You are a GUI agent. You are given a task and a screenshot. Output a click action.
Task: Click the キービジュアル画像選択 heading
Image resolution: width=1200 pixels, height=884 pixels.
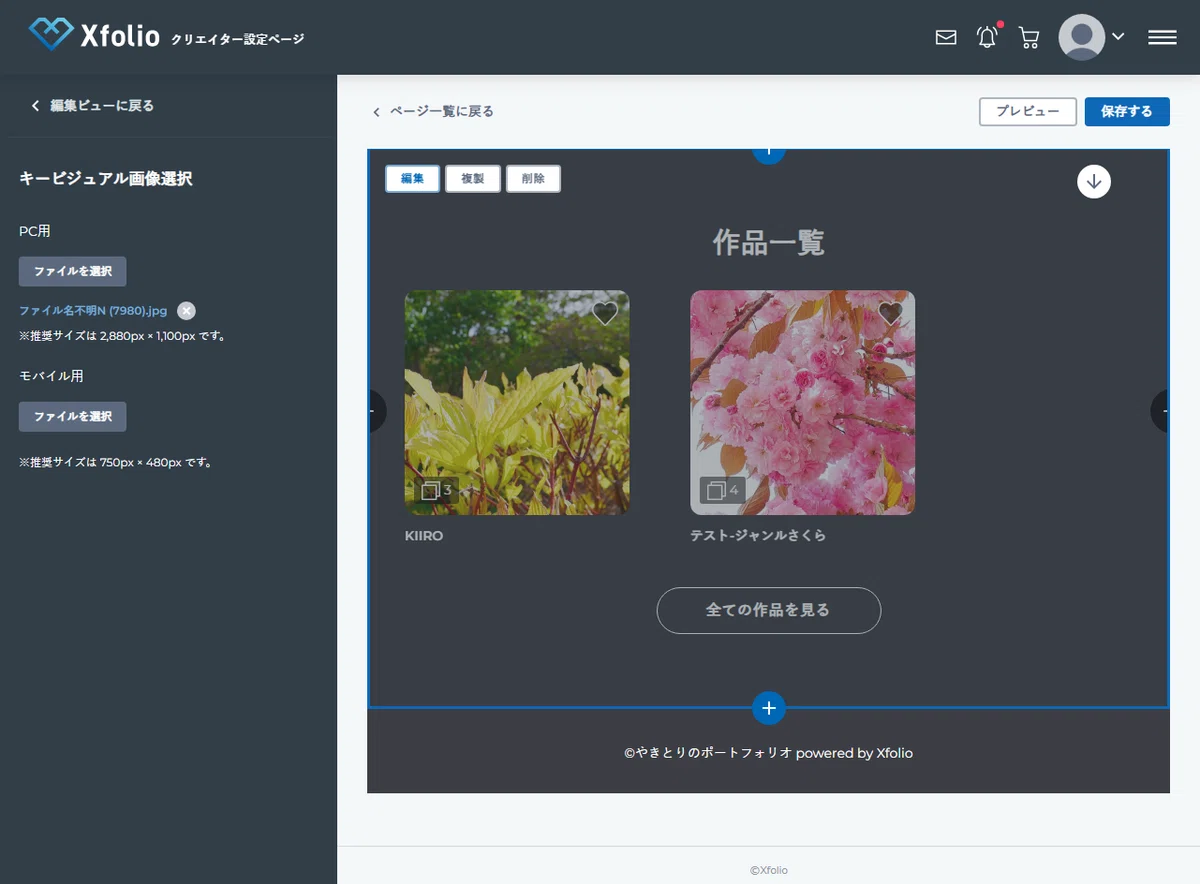(x=106, y=179)
